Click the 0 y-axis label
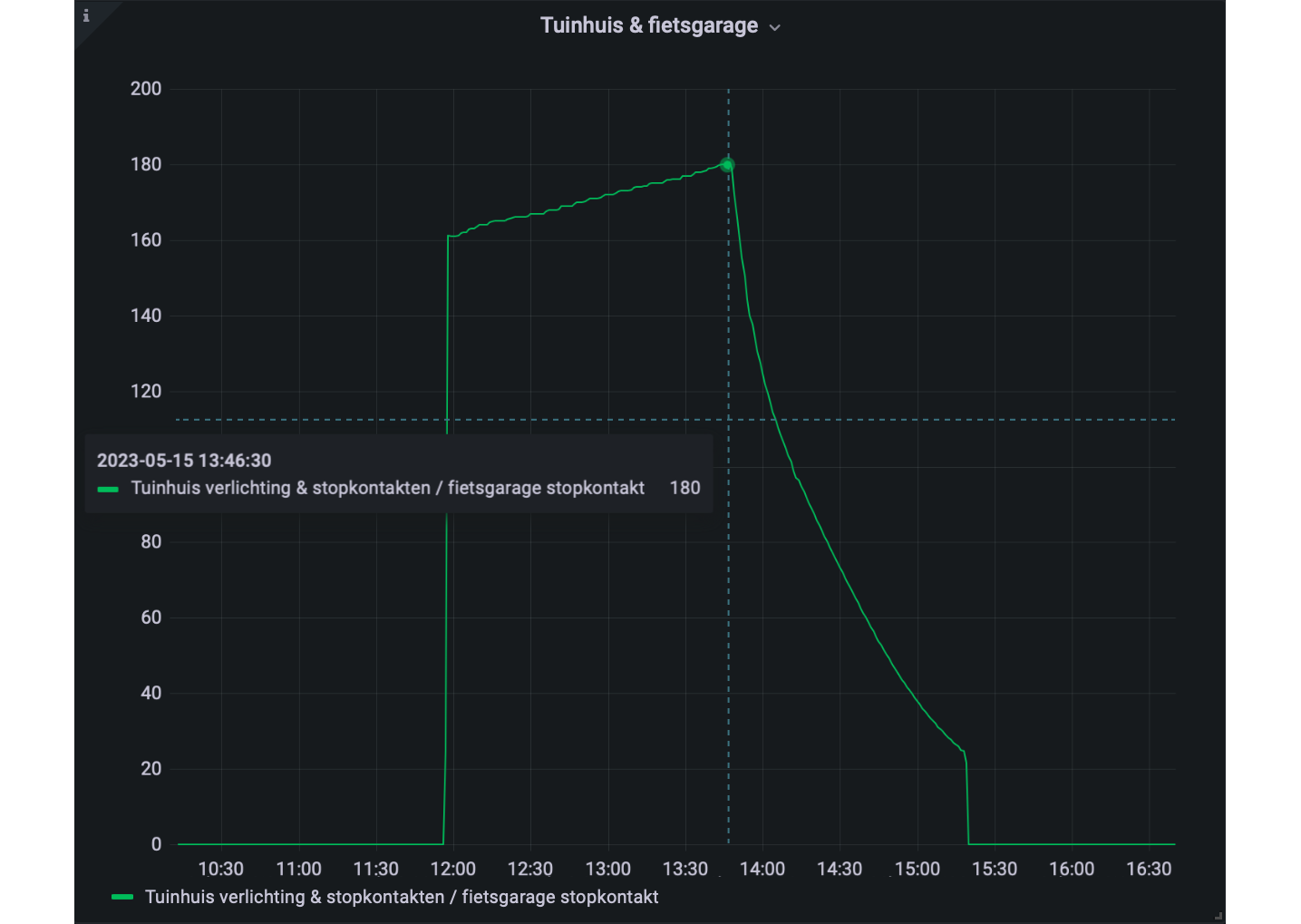The width and height of the screenshot is (1301, 924). (x=156, y=844)
